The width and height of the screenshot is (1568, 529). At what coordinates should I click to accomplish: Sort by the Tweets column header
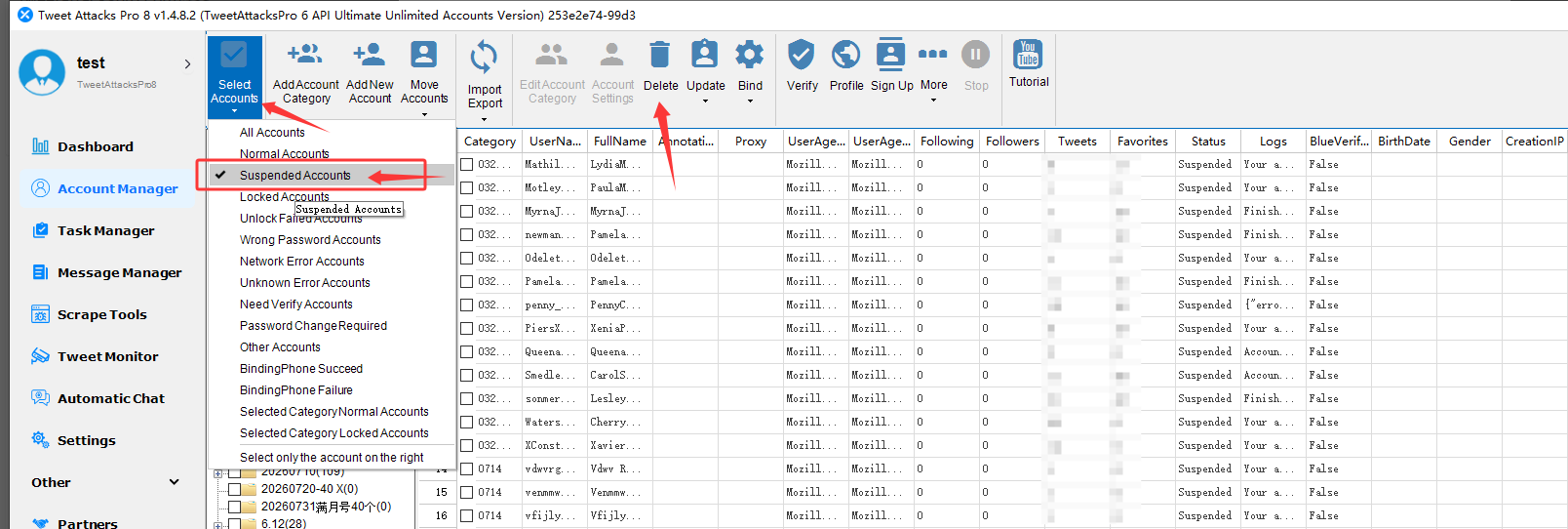(x=1078, y=142)
